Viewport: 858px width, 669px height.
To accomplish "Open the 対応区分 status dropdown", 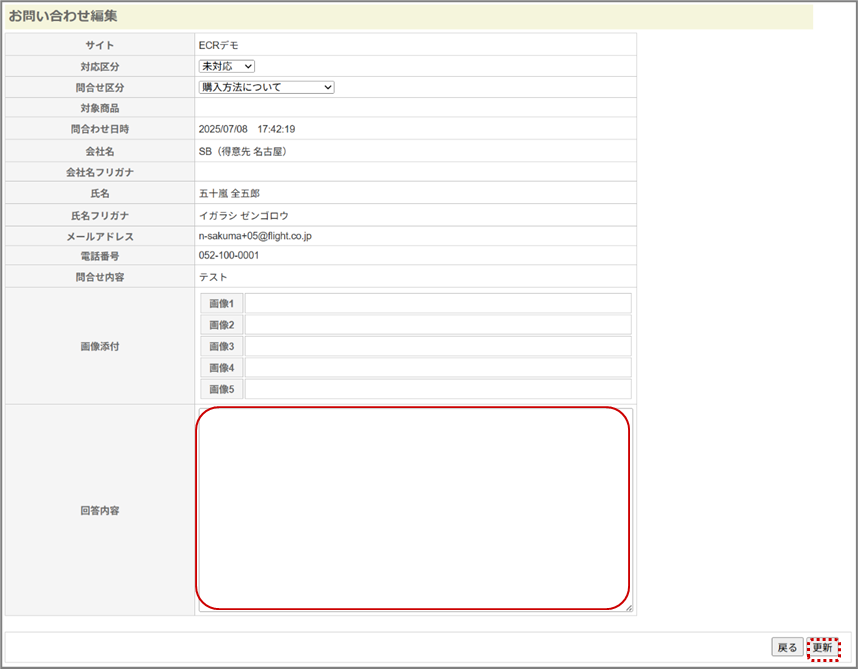I will (227, 66).
